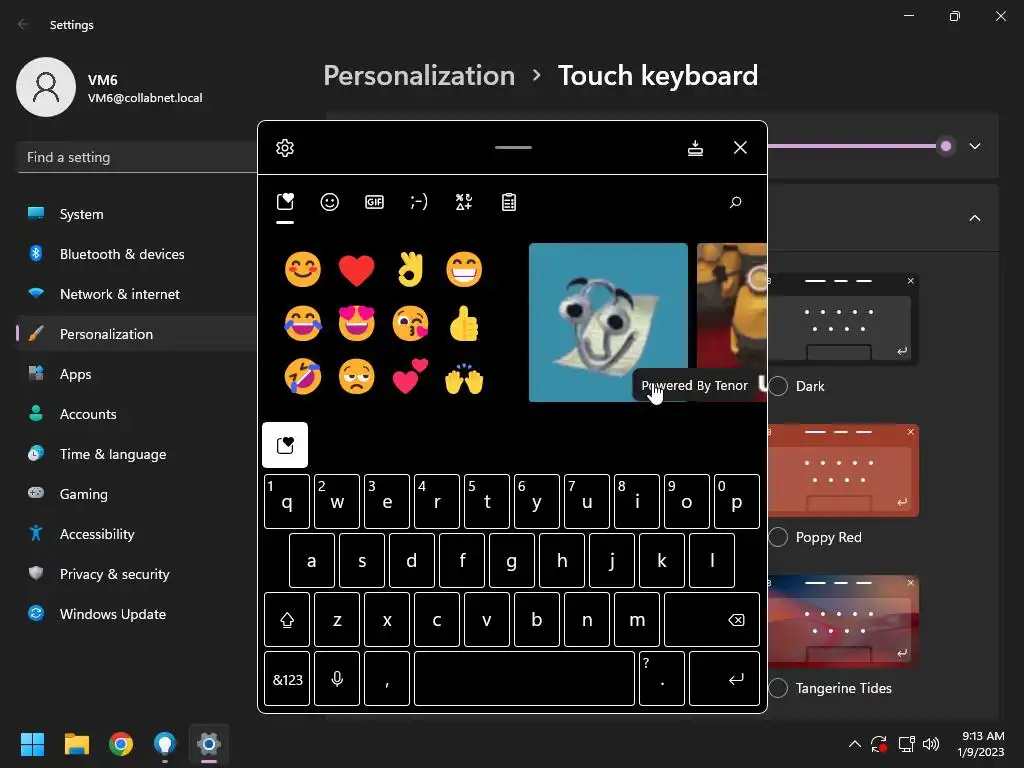
Task: Launch Google Chrome from taskbar
Action: [x=121, y=744]
